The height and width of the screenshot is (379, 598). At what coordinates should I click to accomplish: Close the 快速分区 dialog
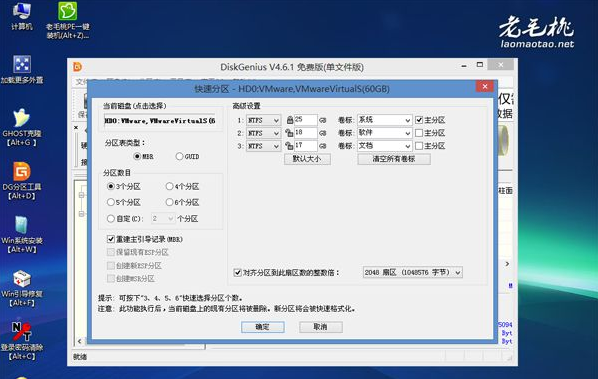click(x=485, y=87)
